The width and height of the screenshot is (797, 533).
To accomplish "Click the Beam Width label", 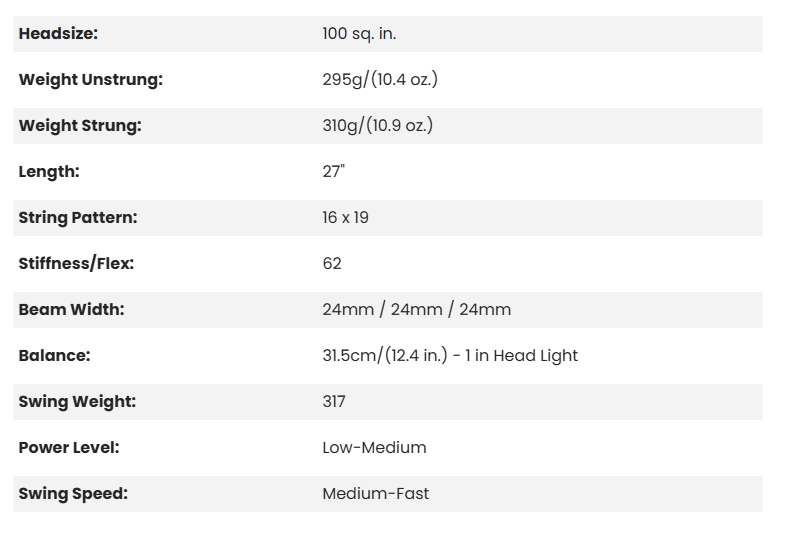I will (x=71, y=310).
